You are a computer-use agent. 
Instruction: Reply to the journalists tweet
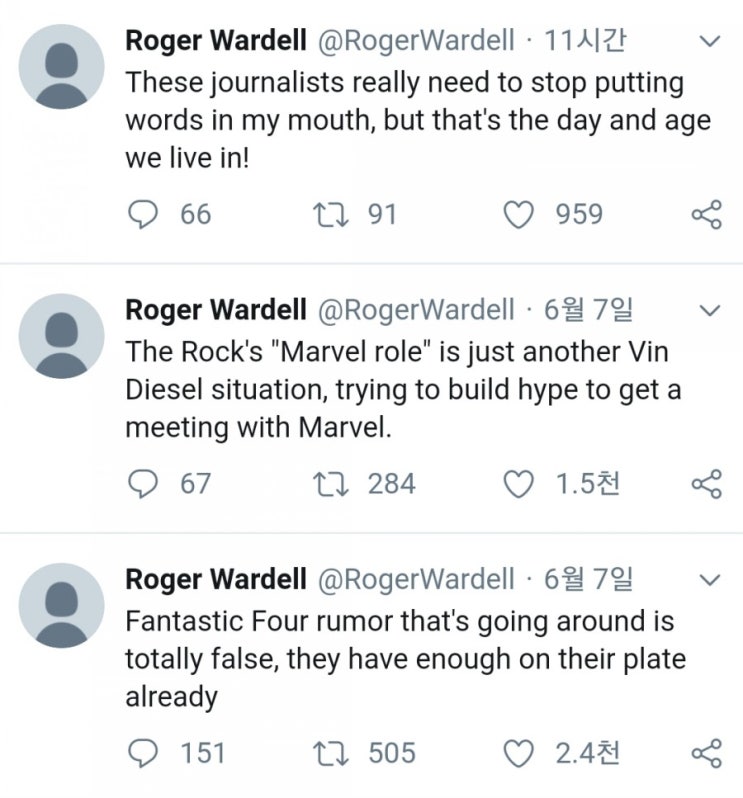click(142, 214)
